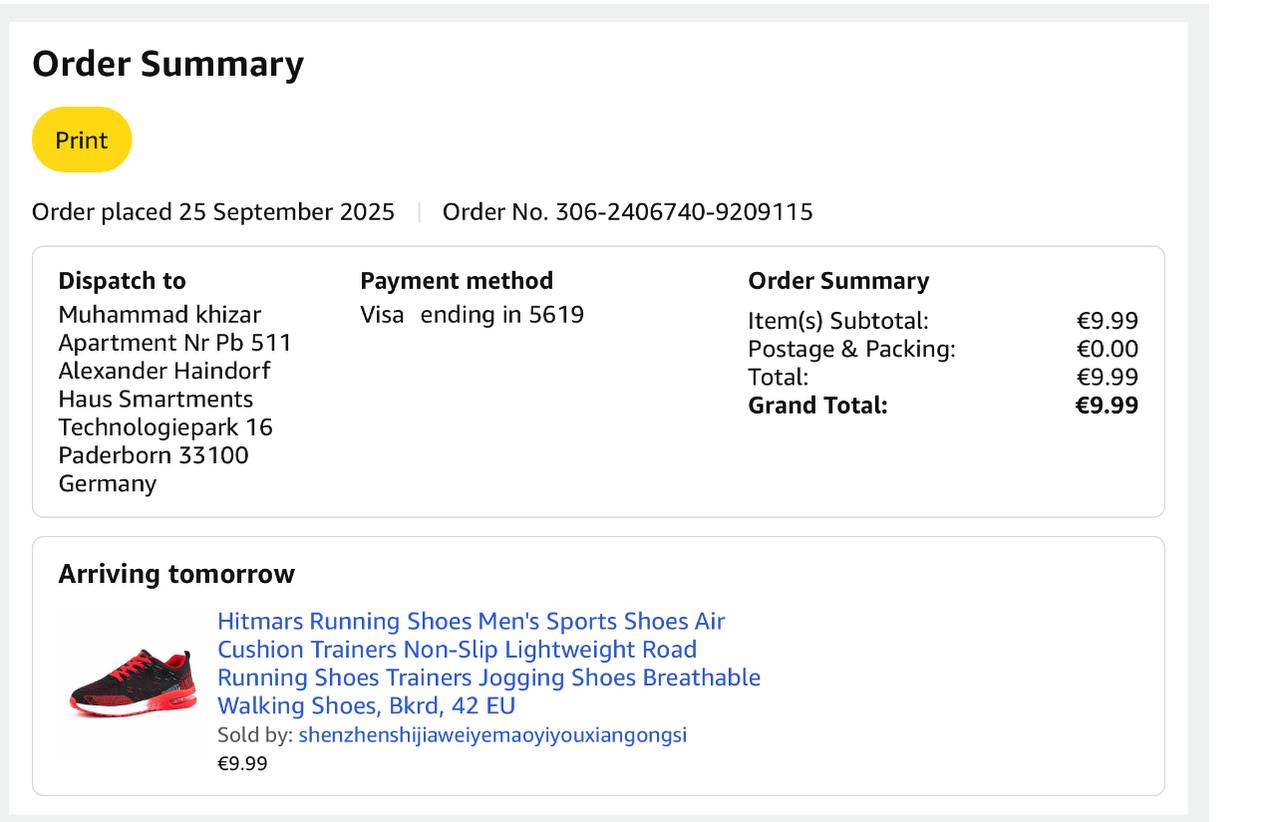Click the order number 306-2406740-9209115

tap(684, 212)
